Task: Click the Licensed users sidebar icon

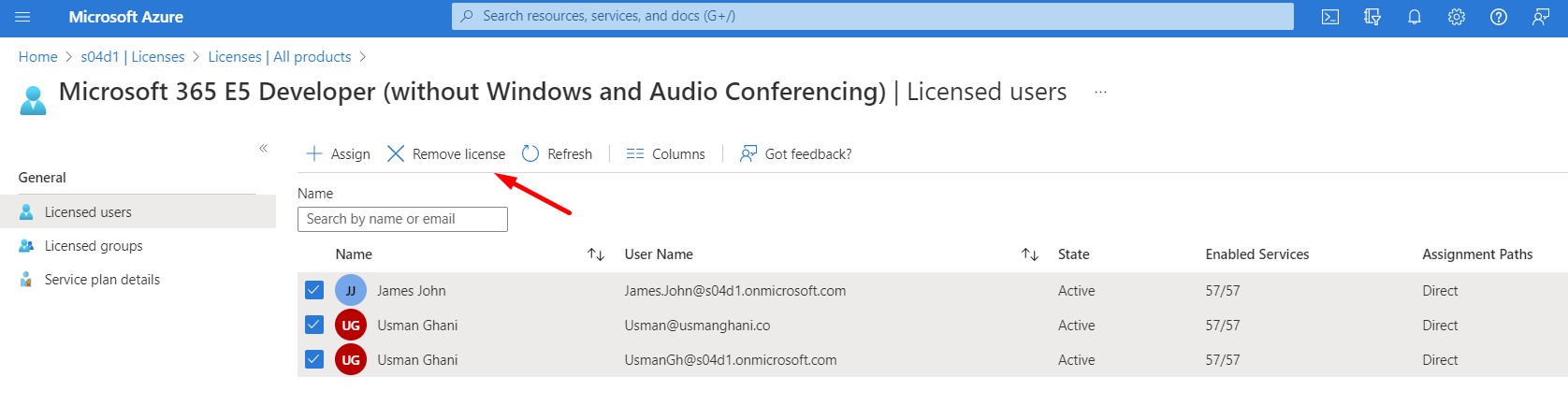Action: pyautogui.click(x=26, y=212)
